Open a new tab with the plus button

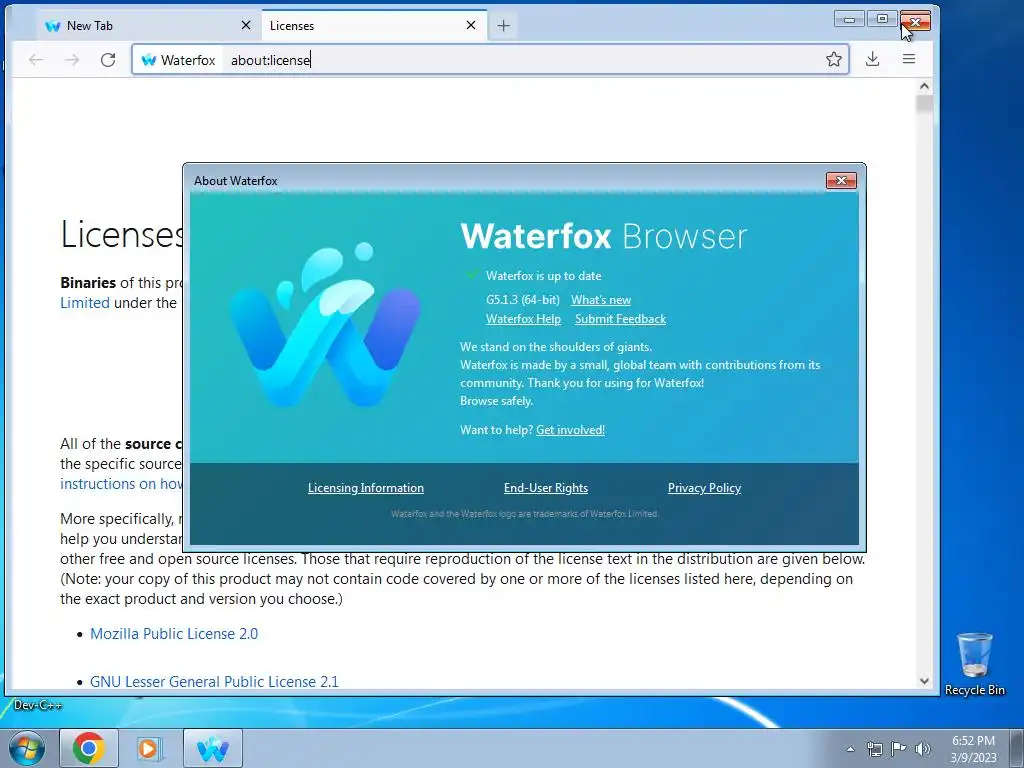(x=504, y=26)
